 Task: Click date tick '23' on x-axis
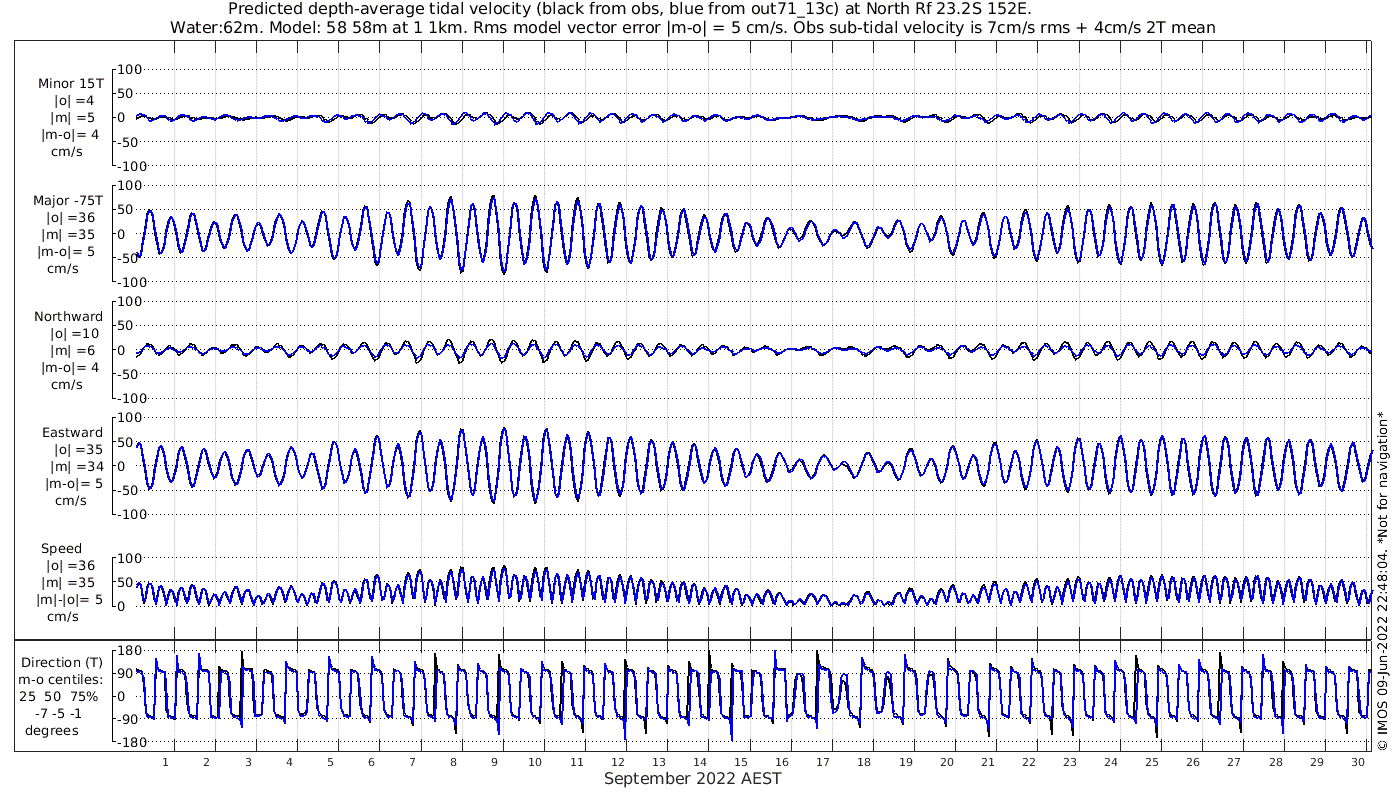1070,762
